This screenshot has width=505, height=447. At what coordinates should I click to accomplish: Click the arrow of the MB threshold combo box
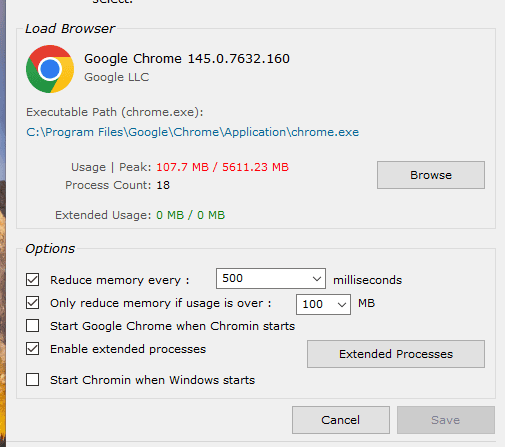[342, 304]
